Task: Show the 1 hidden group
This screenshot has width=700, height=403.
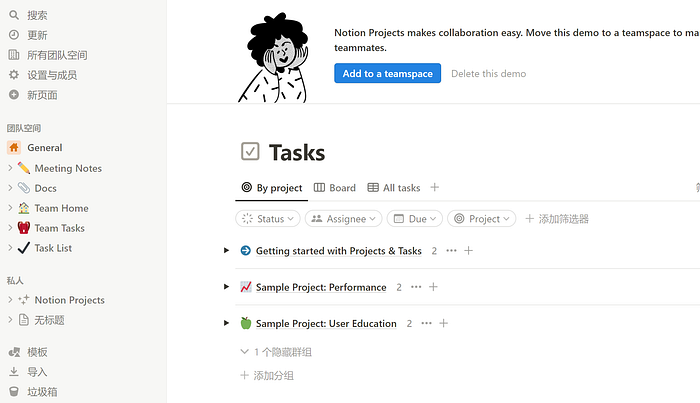Action: click(x=276, y=352)
